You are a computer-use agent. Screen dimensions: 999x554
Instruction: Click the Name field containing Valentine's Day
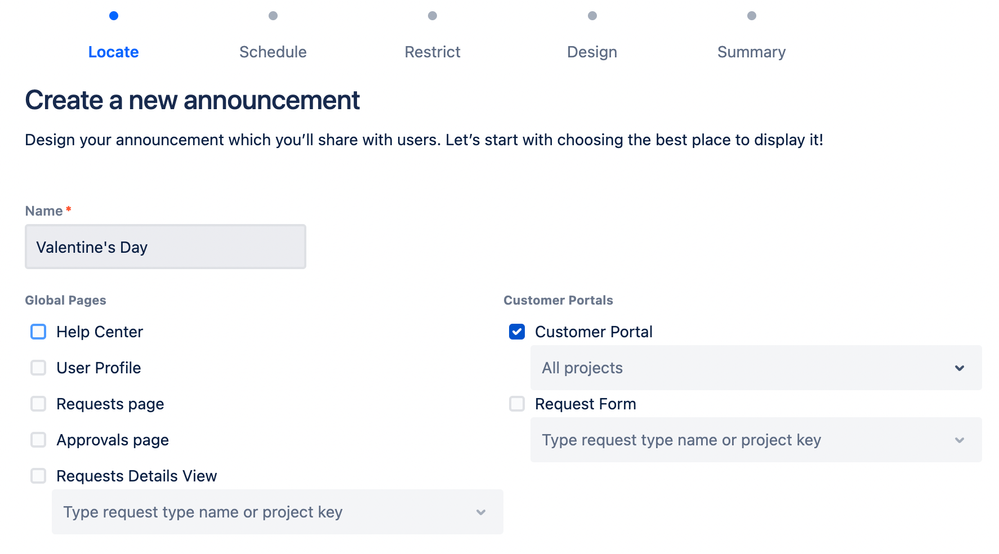pos(165,247)
